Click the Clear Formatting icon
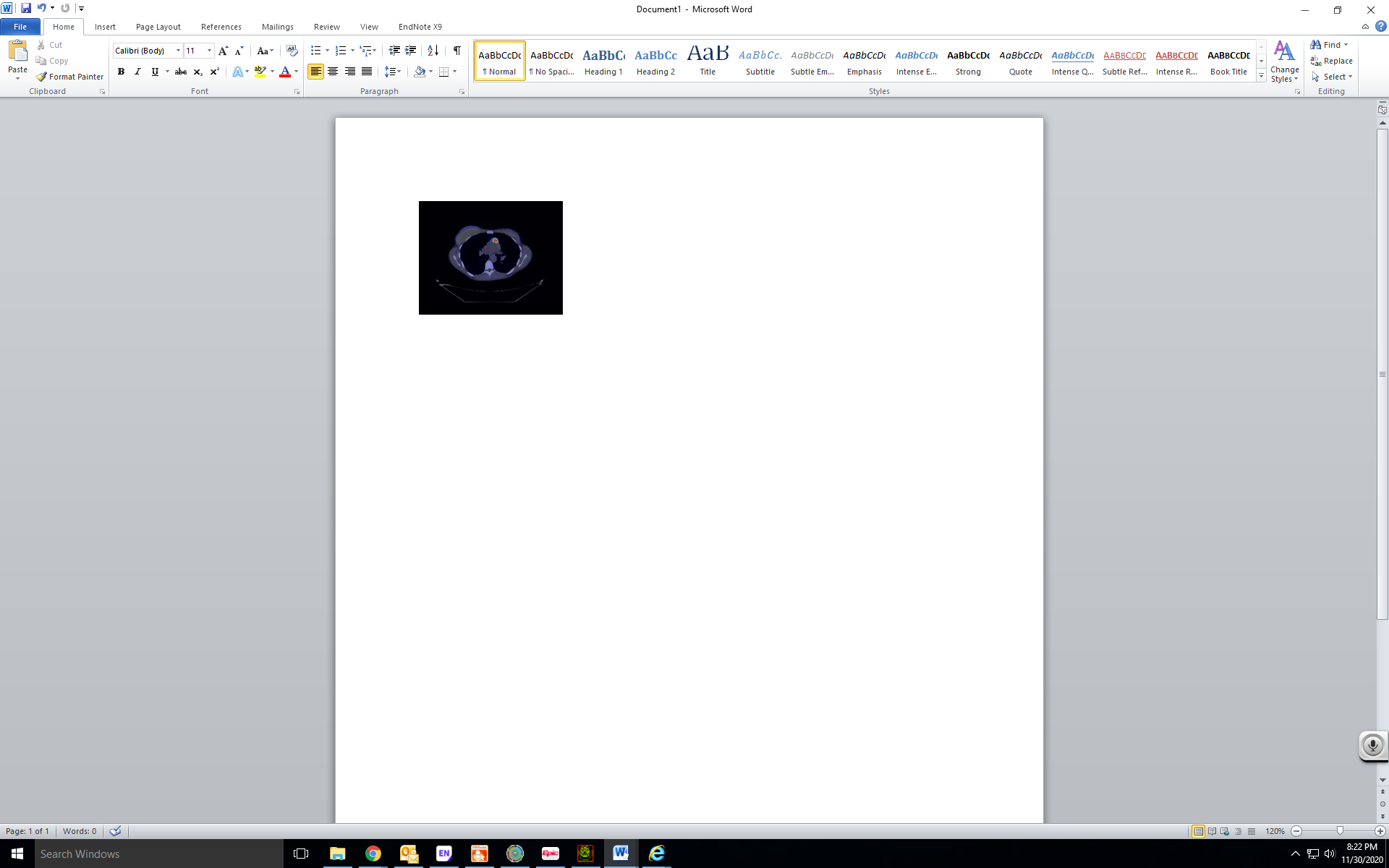 tap(292, 51)
